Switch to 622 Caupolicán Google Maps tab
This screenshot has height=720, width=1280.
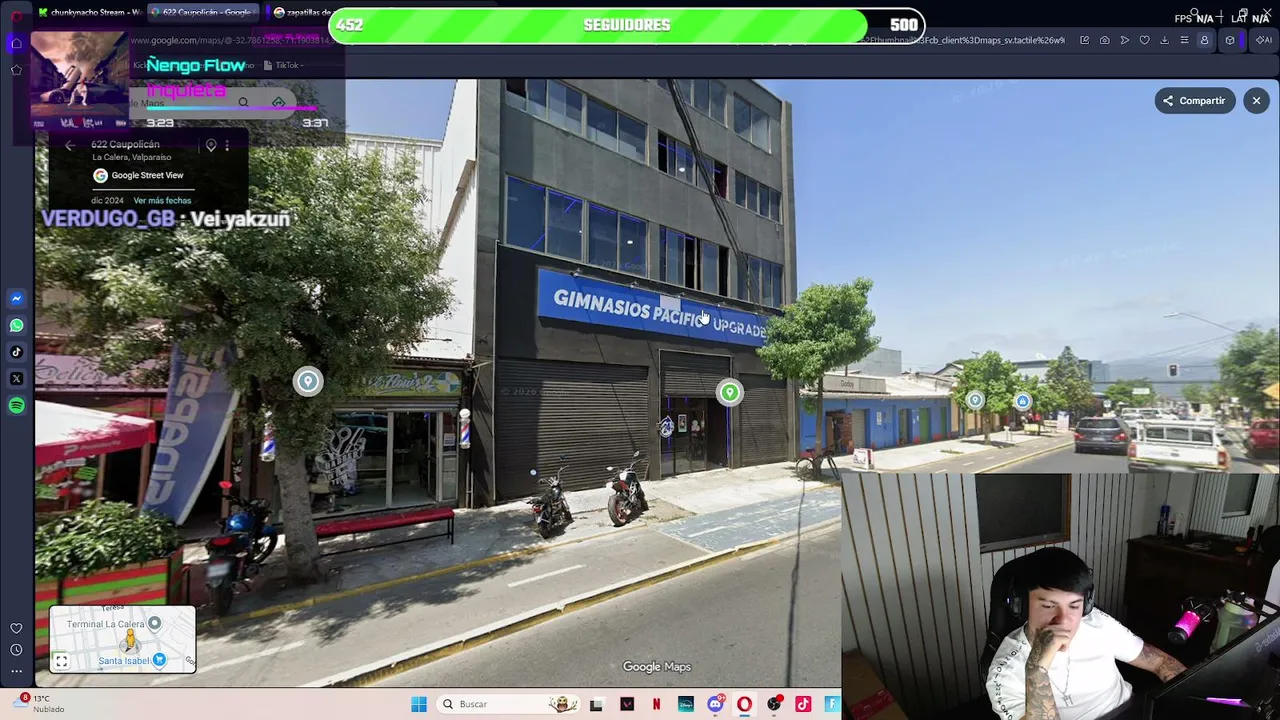(203, 13)
